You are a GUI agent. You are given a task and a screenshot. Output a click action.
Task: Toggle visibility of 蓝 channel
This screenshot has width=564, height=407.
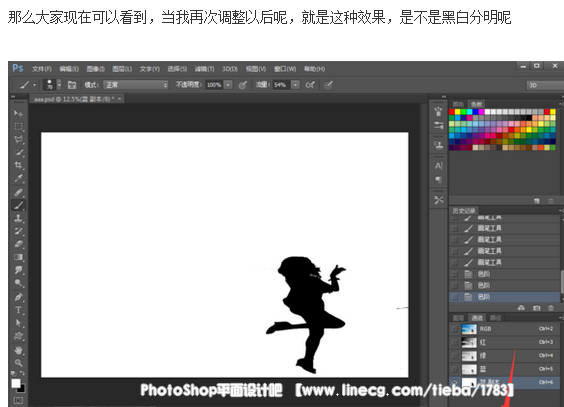pyautogui.click(x=455, y=369)
